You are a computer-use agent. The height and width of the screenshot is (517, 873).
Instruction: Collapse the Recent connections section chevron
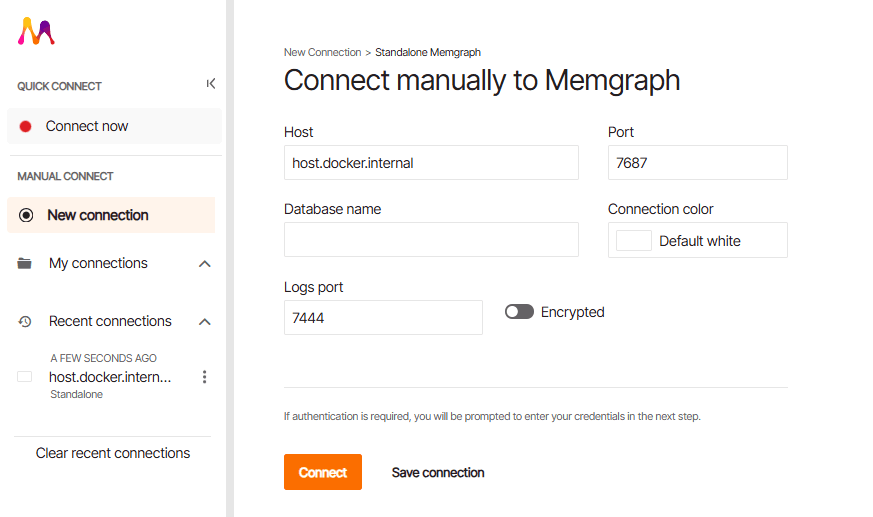pyautogui.click(x=205, y=322)
